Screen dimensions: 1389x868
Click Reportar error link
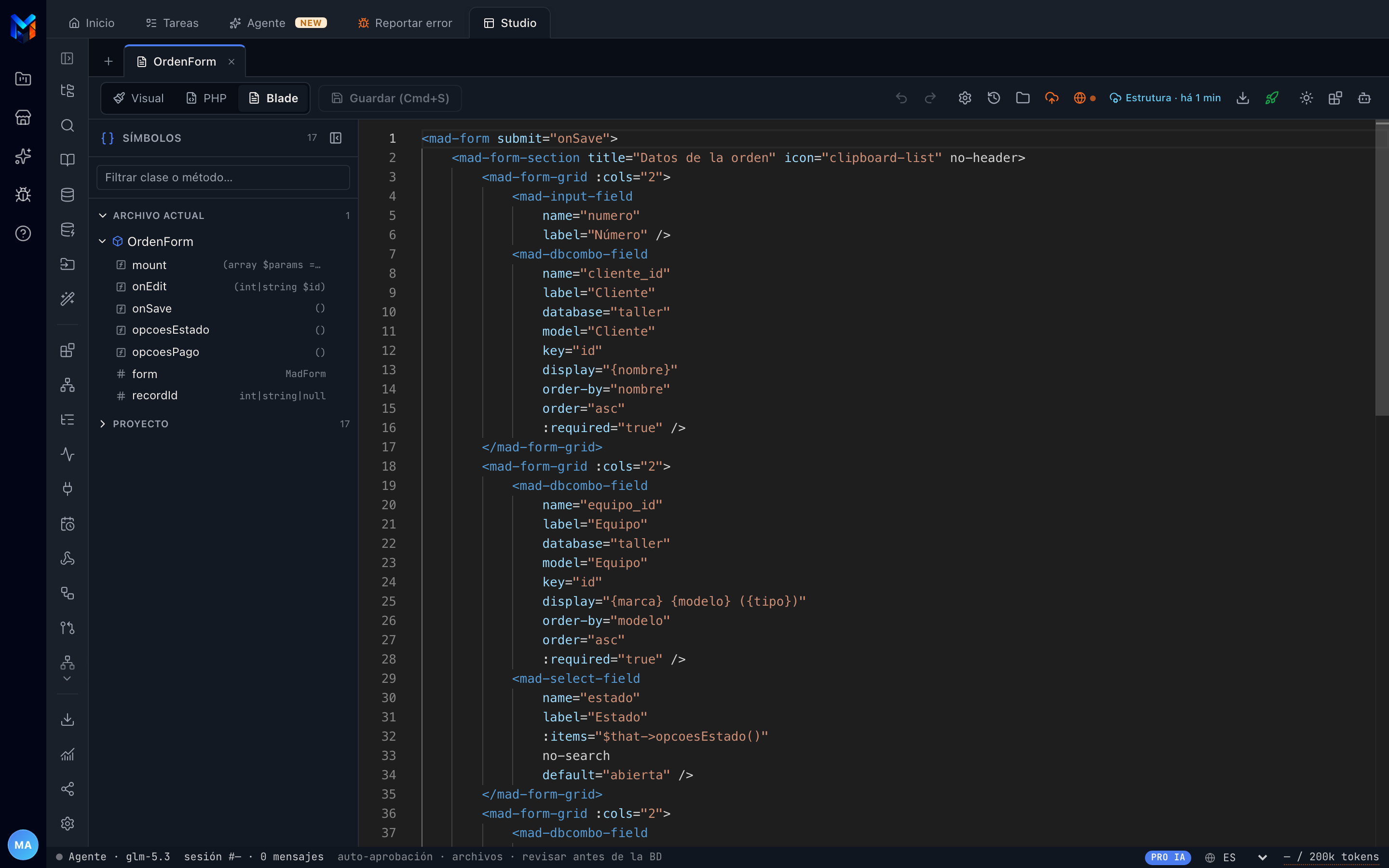pos(405,23)
